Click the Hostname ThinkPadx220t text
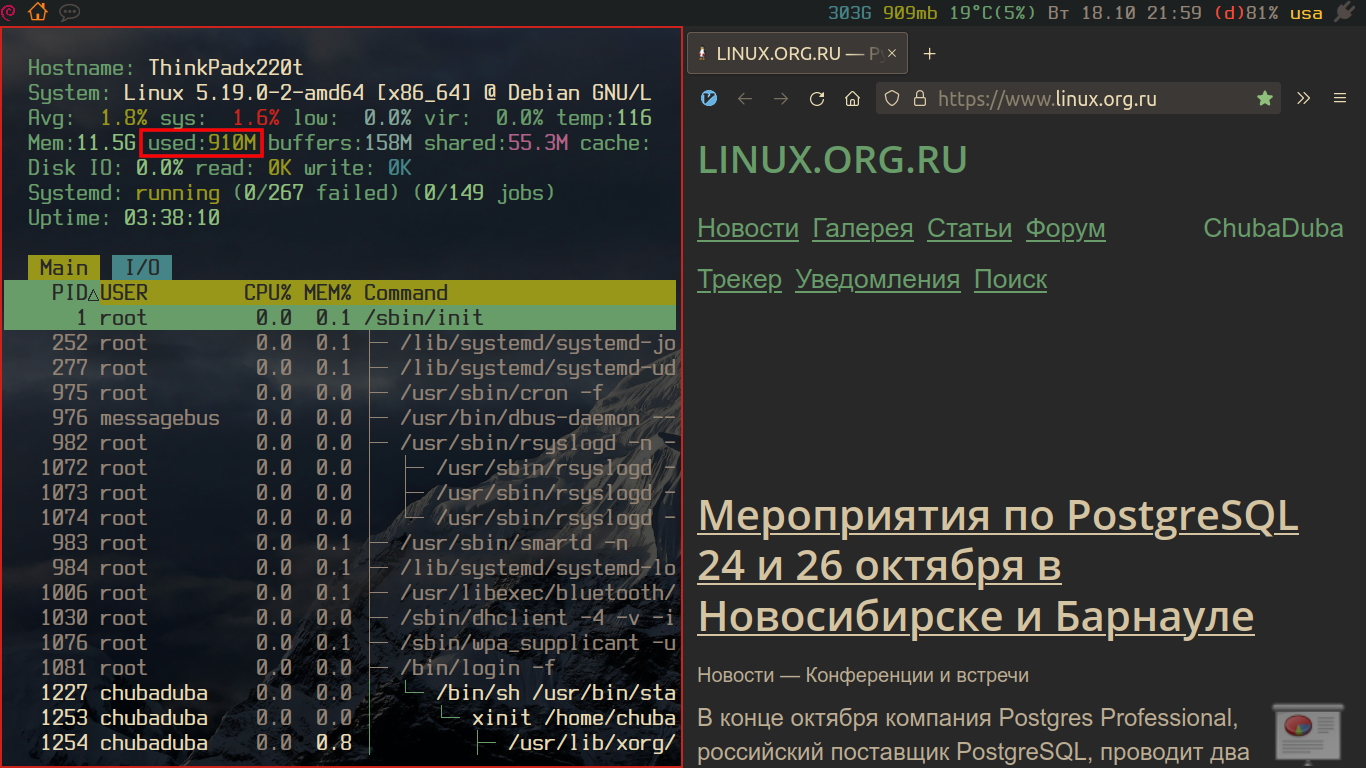 166,68
